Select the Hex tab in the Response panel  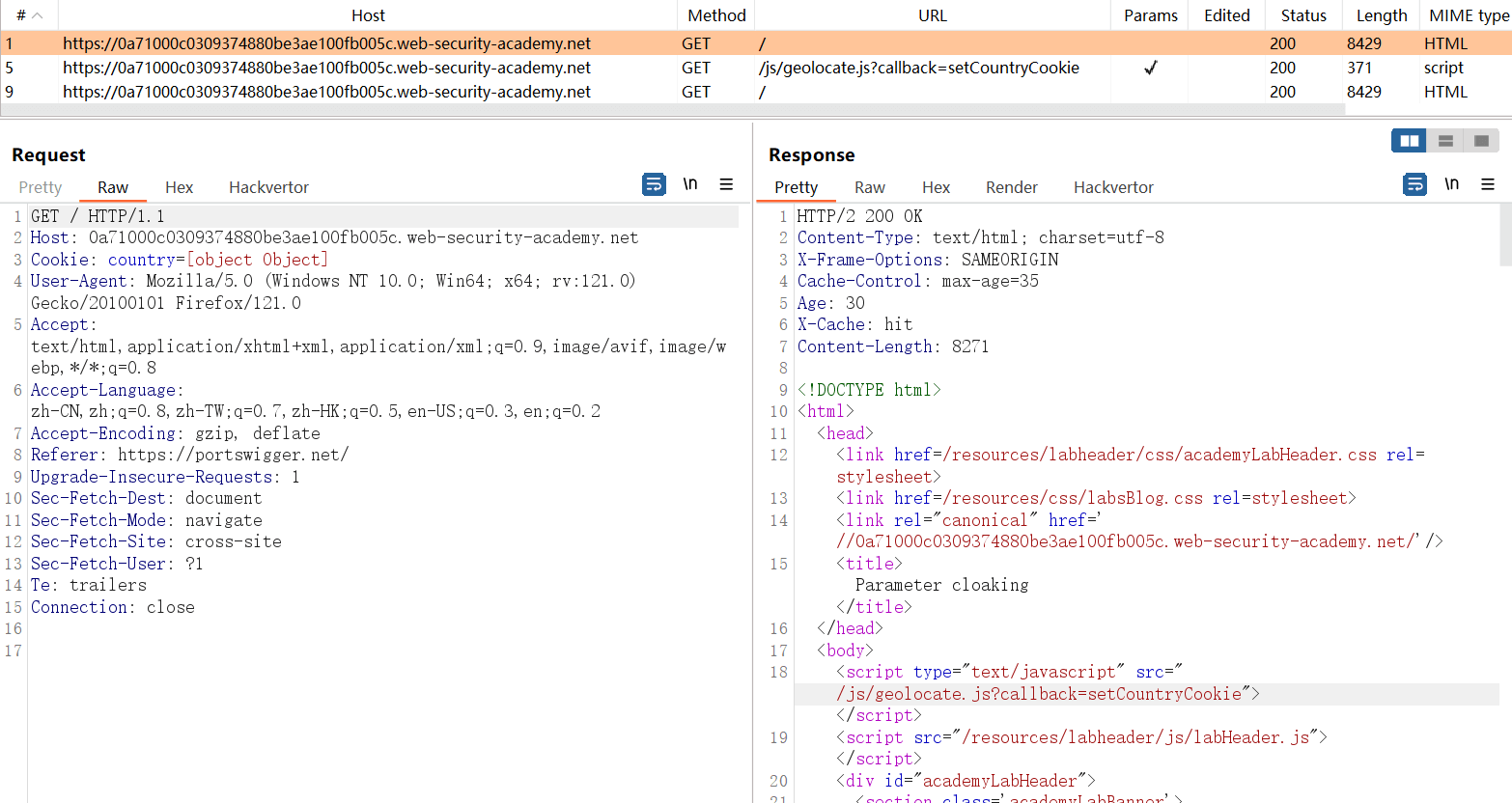click(936, 187)
